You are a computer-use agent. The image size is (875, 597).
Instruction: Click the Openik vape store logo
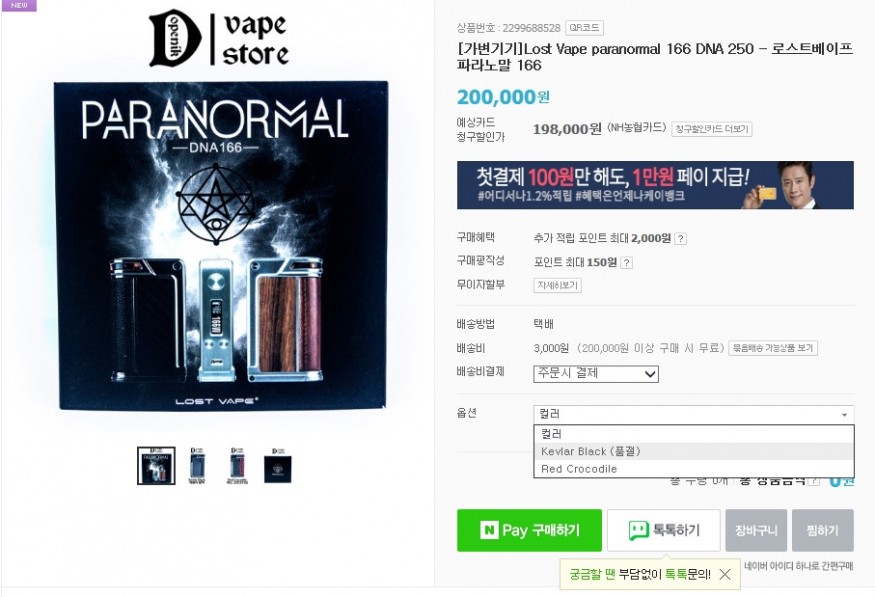click(219, 38)
